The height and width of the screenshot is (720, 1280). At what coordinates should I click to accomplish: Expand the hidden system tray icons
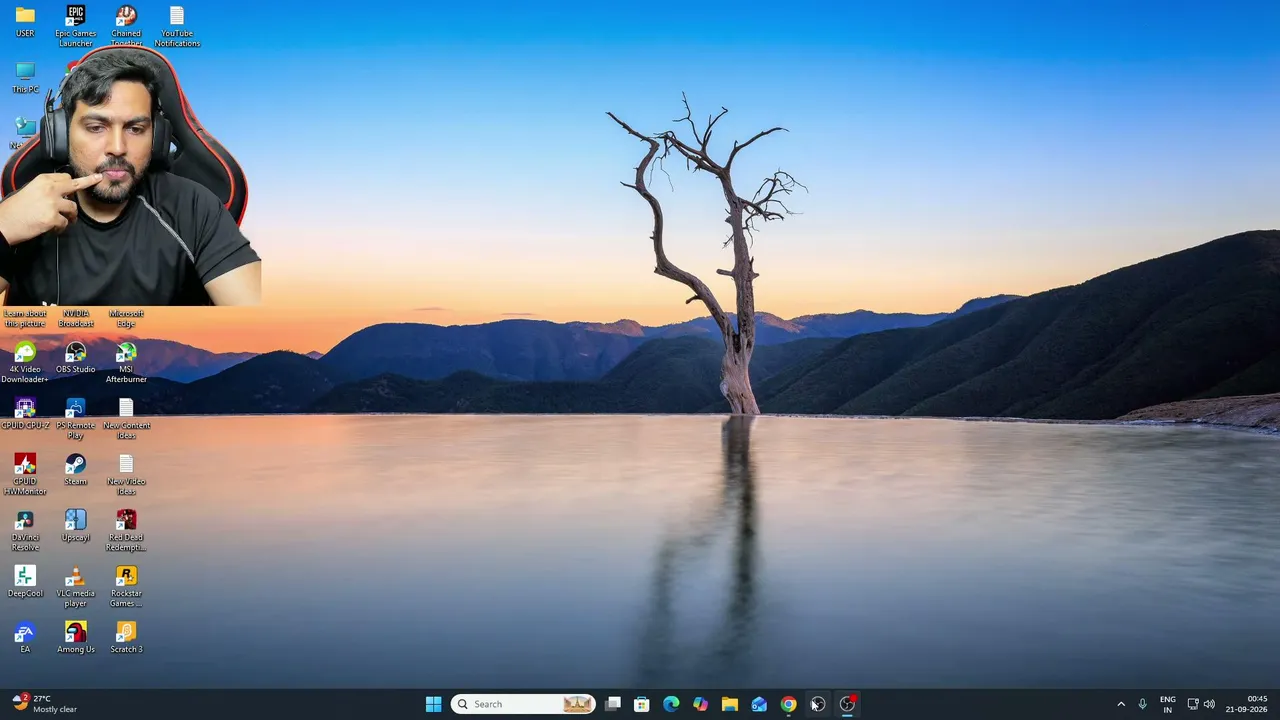click(1121, 704)
